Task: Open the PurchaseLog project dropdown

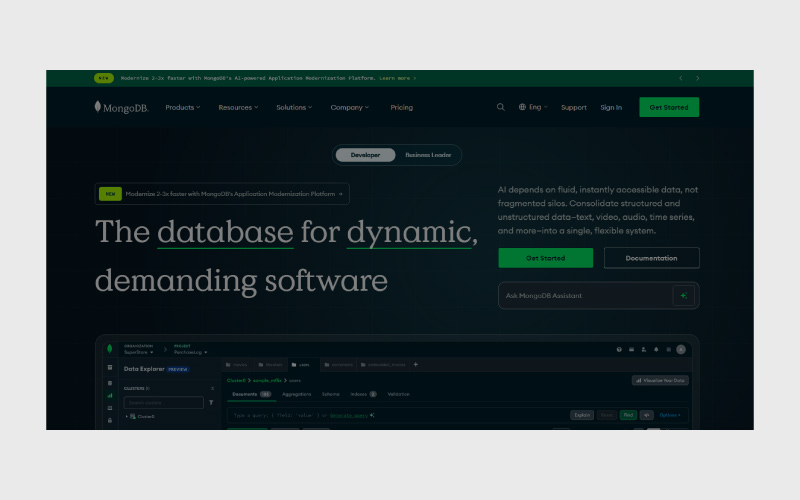Action: click(x=190, y=352)
